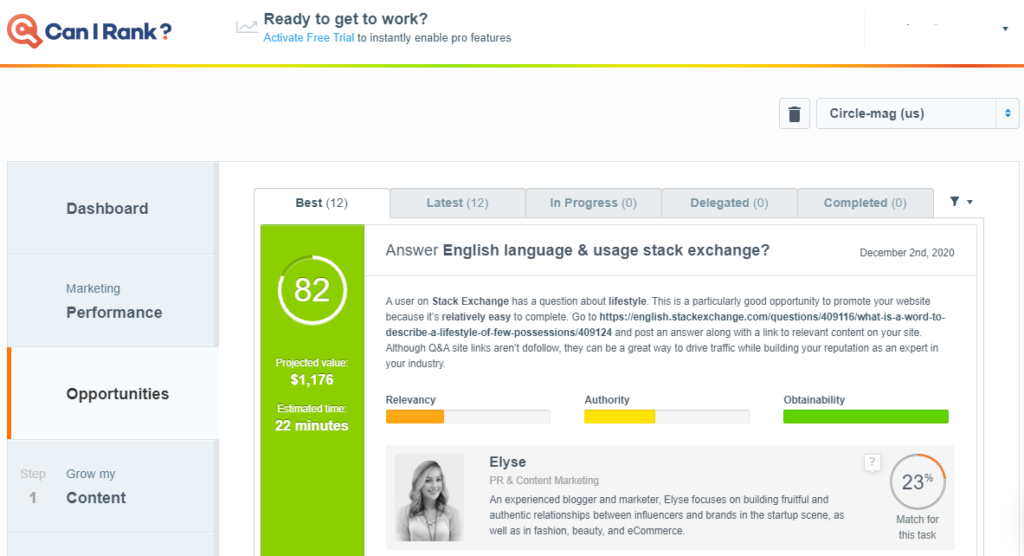Open the english.stackexchange.com question link

665,325
